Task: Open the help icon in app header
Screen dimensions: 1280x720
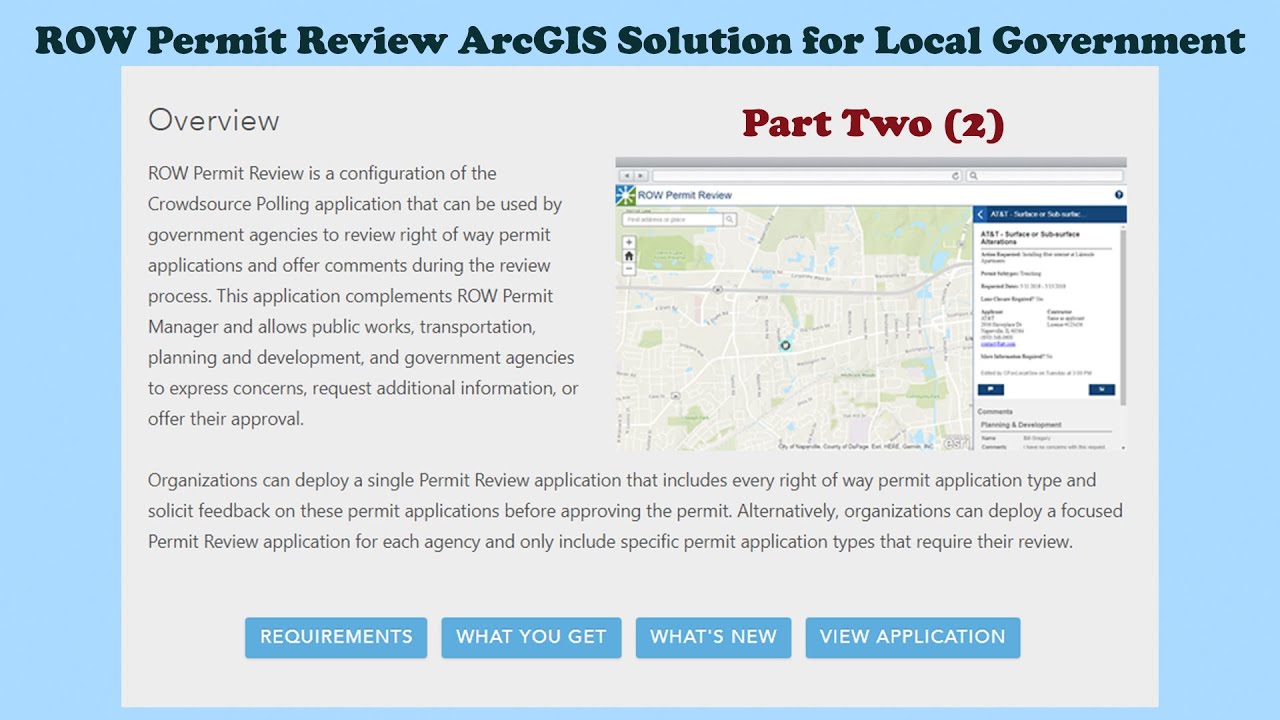Action: (1119, 195)
